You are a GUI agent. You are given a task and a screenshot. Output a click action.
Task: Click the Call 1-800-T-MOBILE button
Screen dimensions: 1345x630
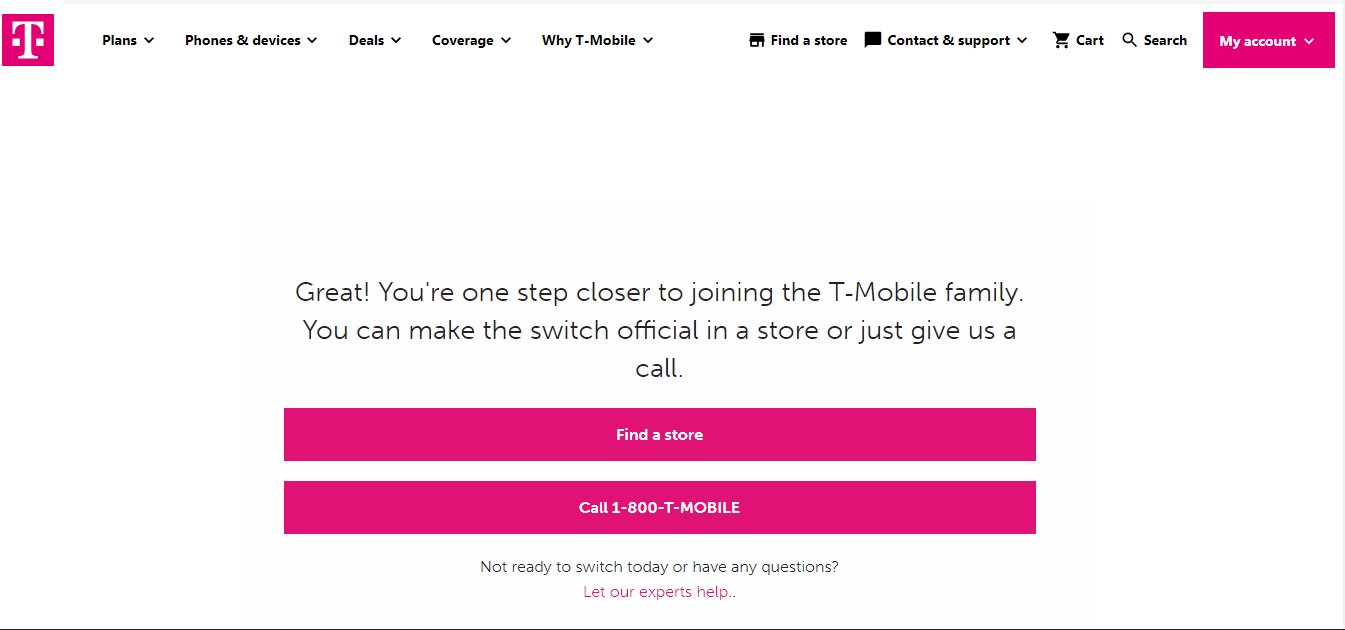(660, 507)
